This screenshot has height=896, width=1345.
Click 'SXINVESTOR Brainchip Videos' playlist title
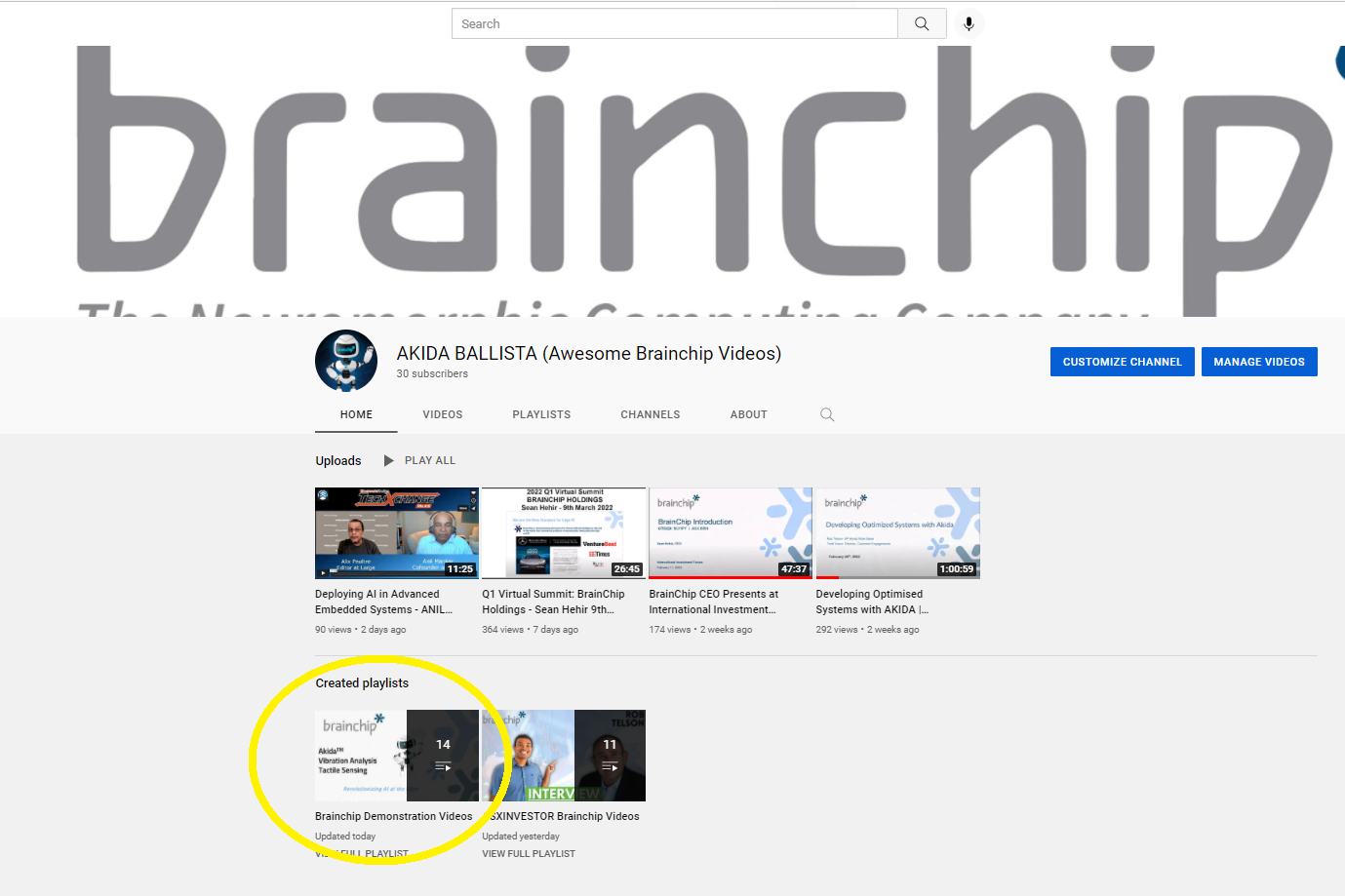point(561,816)
